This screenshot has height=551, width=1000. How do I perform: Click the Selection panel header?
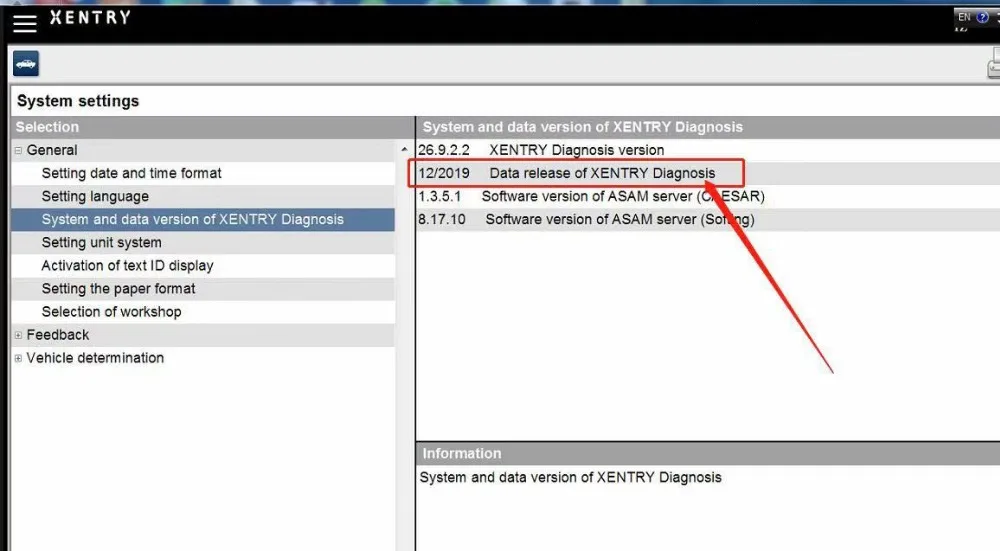pos(212,127)
